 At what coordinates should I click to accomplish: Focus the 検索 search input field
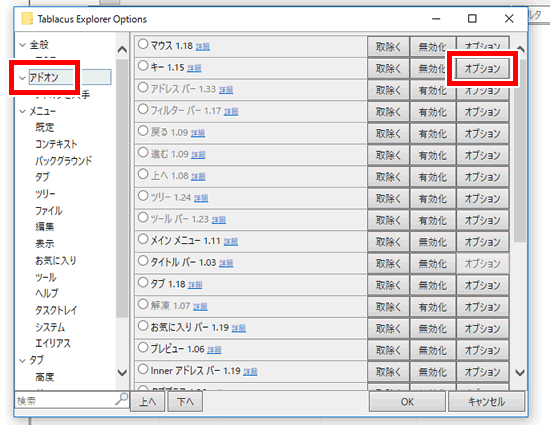65,400
